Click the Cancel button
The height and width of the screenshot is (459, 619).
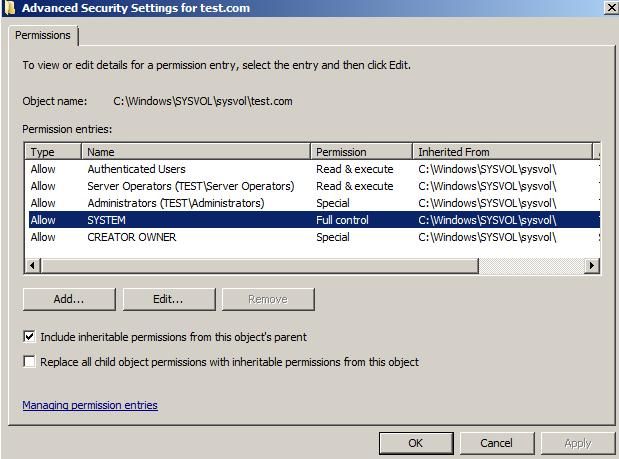pyautogui.click(x=497, y=443)
